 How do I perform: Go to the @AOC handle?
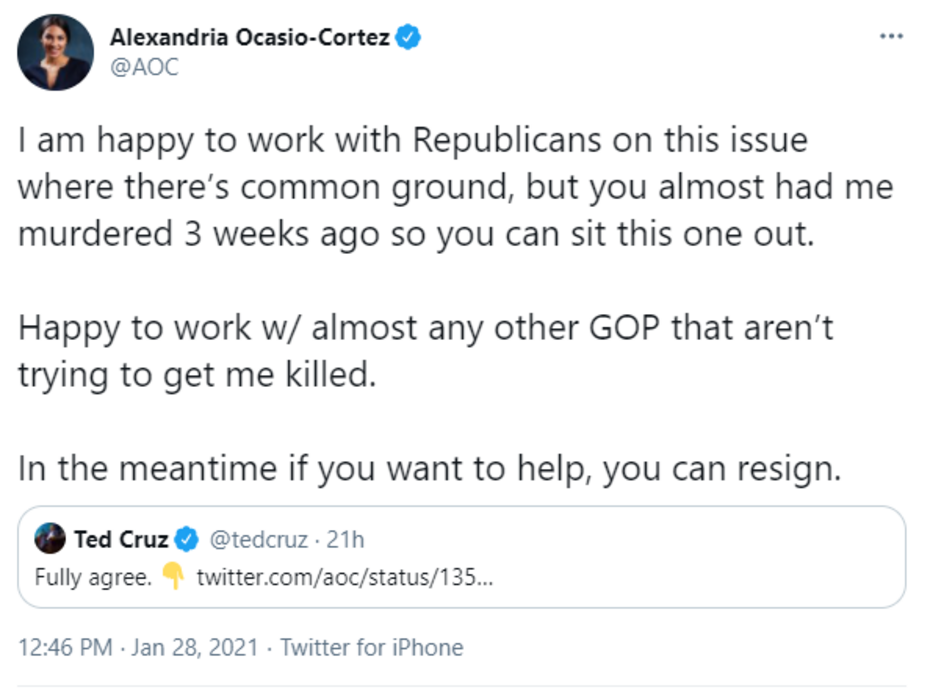(x=144, y=70)
